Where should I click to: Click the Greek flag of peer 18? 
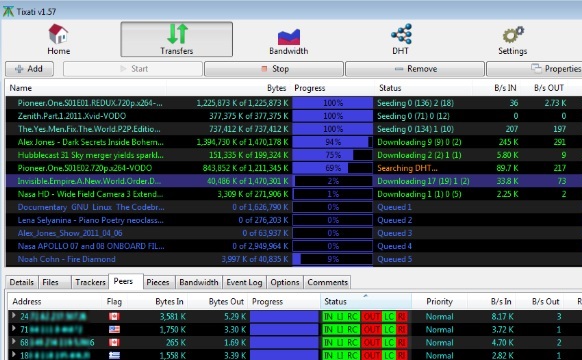pos(114,355)
